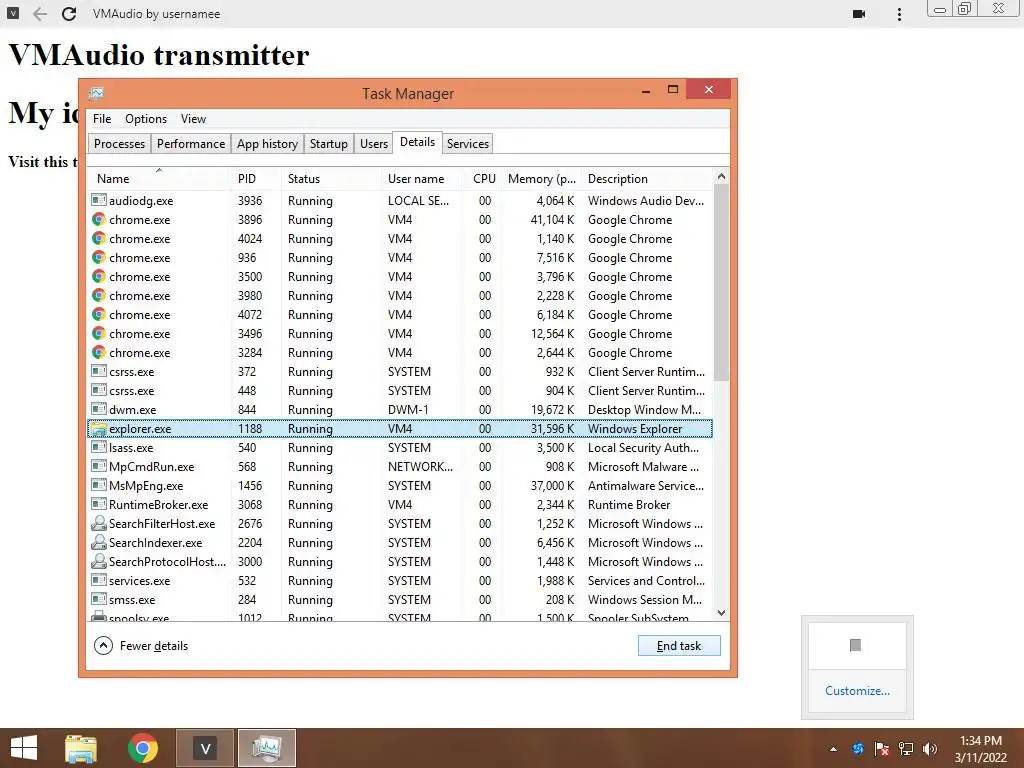The image size is (1024, 768).
Task: Go back with the browser arrow
Action: pyautogui.click(x=40, y=14)
